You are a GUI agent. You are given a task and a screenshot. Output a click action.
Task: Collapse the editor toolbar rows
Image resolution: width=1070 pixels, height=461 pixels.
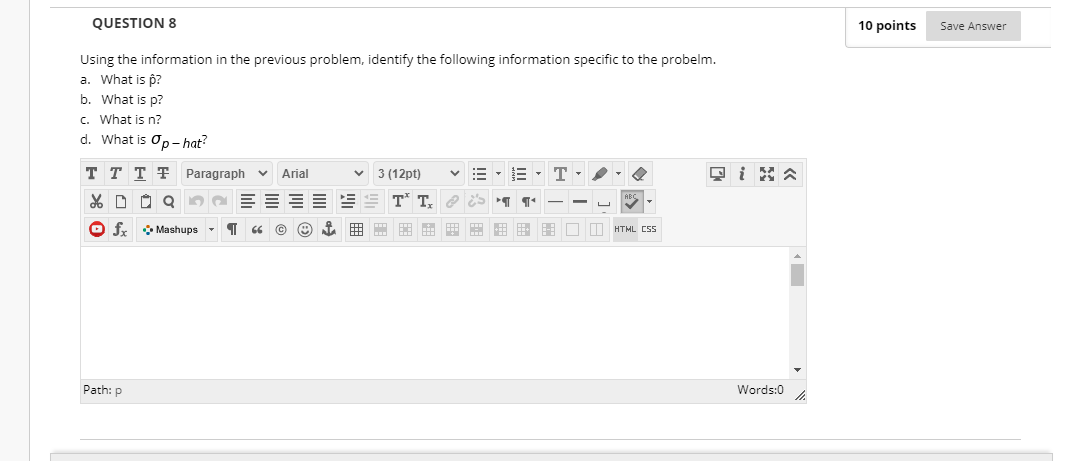tap(790, 174)
